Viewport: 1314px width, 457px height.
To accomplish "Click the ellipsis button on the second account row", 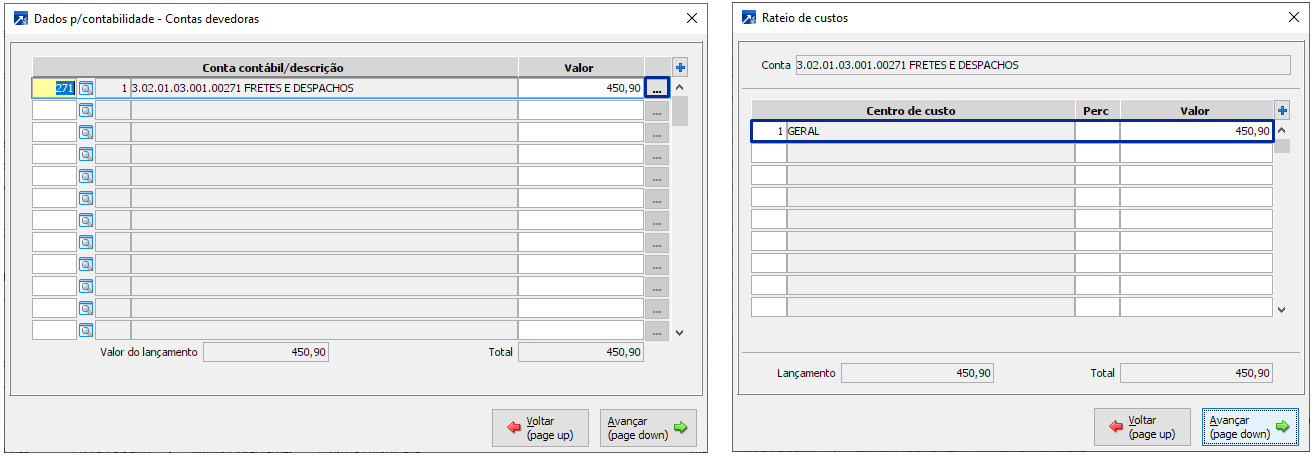I will [656, 111].
